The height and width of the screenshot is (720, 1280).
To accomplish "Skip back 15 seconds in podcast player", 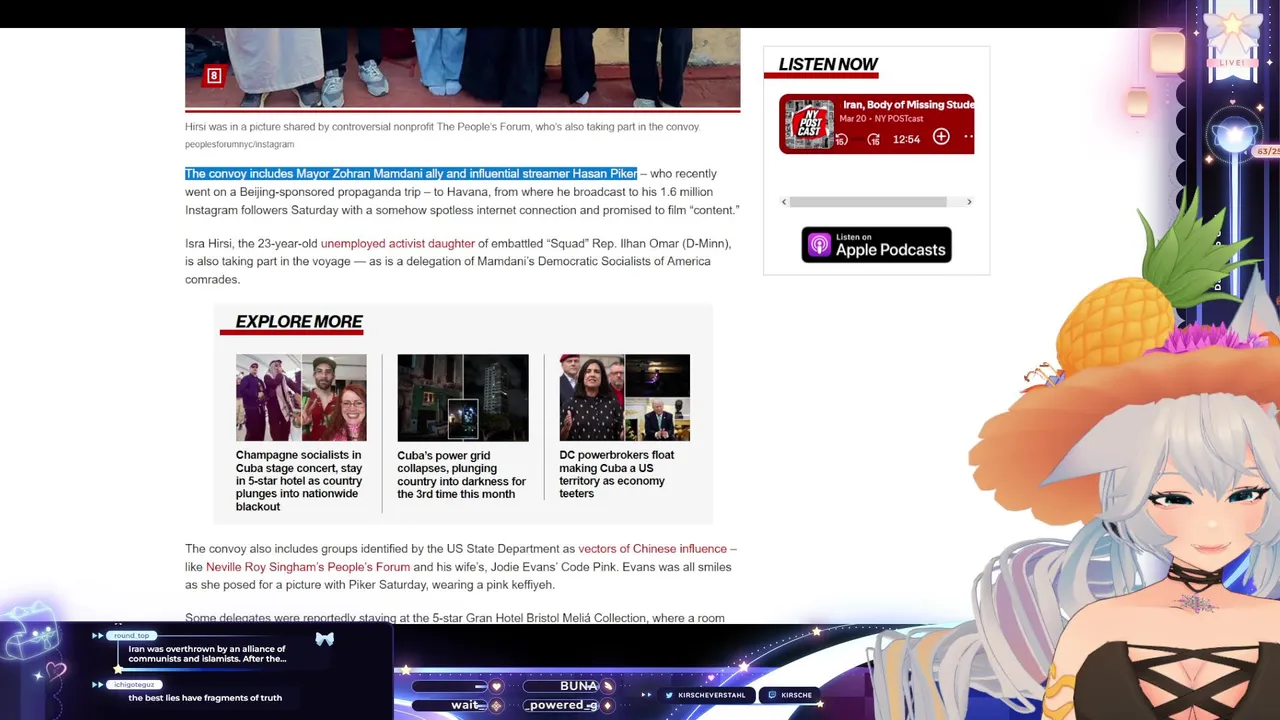I will [841, 139].
